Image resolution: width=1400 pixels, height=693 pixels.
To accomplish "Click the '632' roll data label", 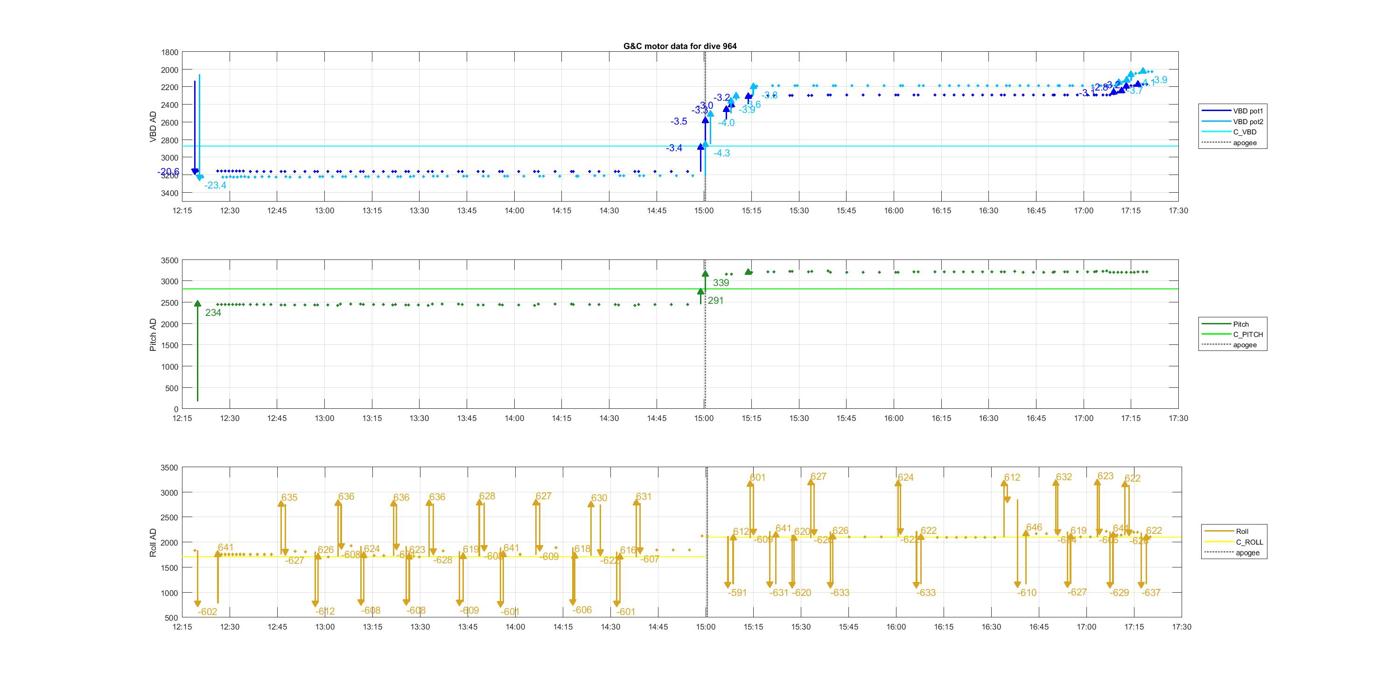I will [1064, 477].
